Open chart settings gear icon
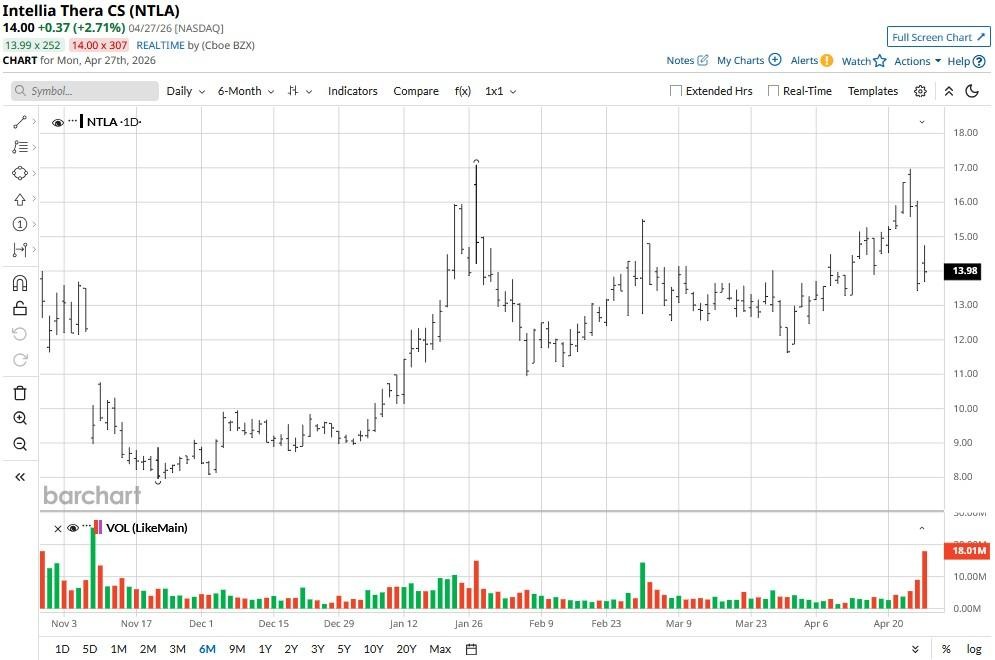Screen dimensions: 995x660 [920, 91]
